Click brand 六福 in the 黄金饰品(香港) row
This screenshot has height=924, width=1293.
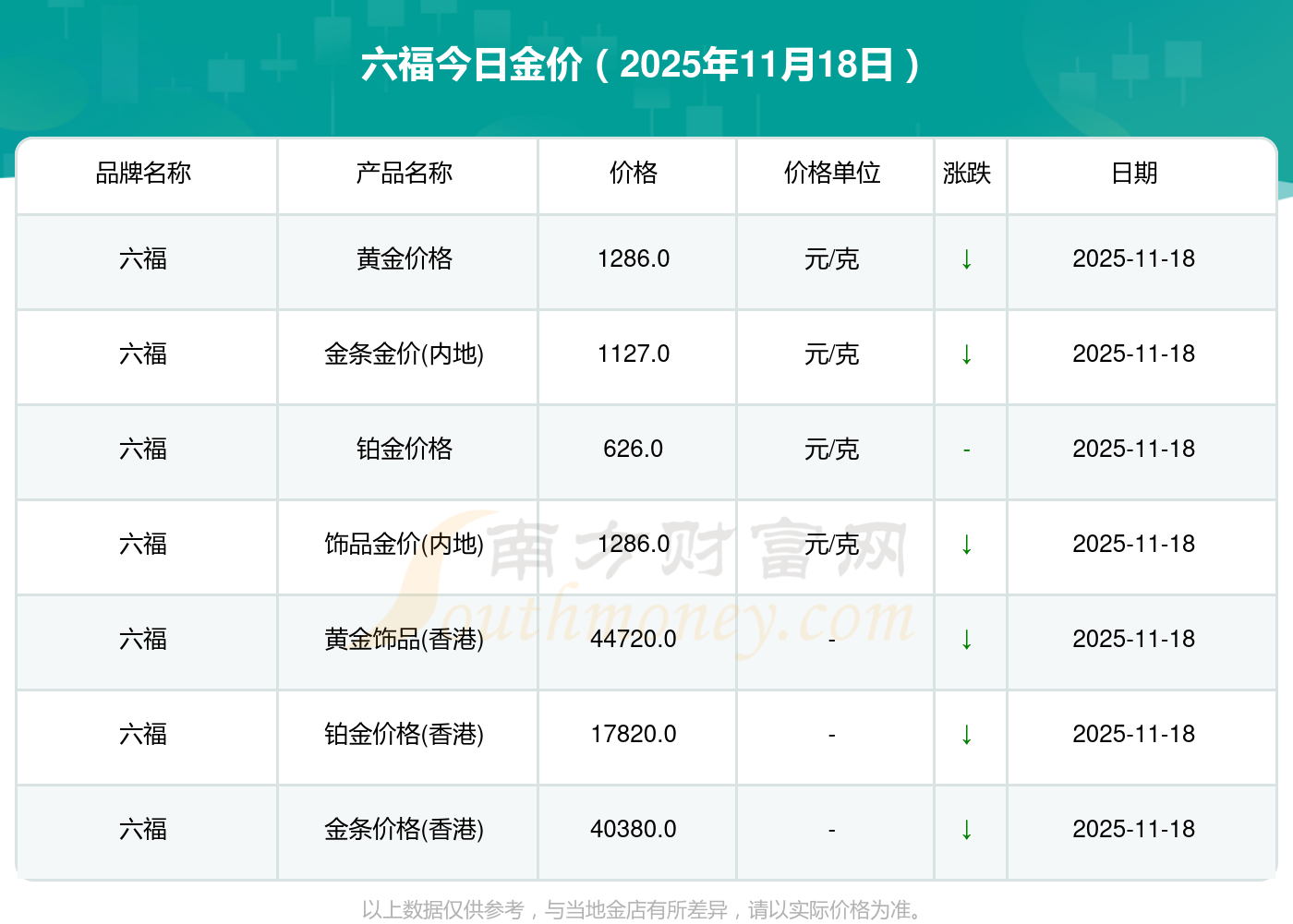143,639
